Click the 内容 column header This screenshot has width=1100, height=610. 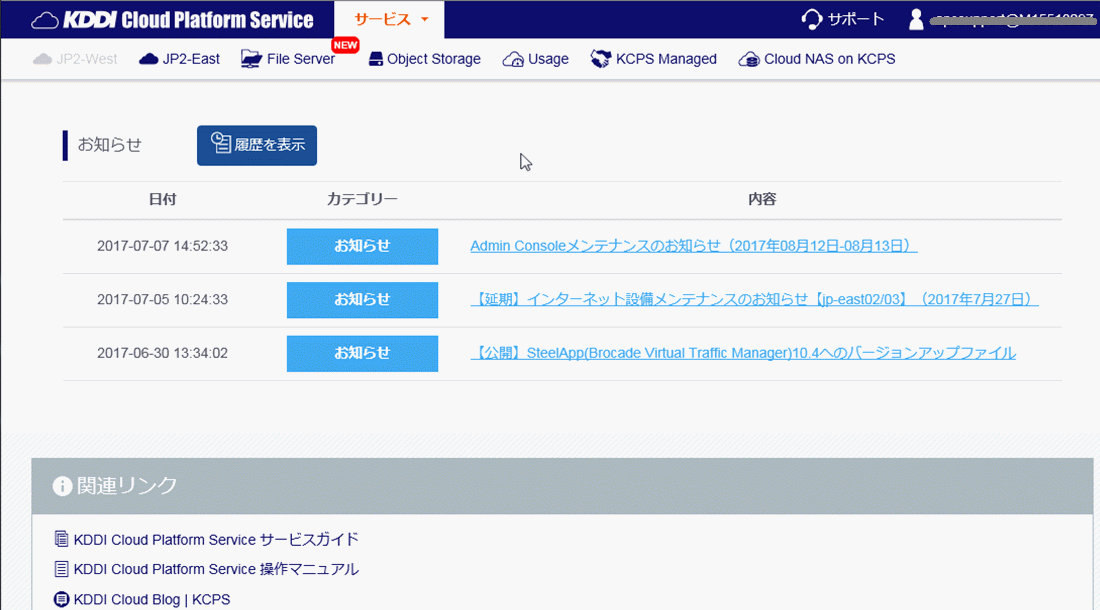pos(762,199)
